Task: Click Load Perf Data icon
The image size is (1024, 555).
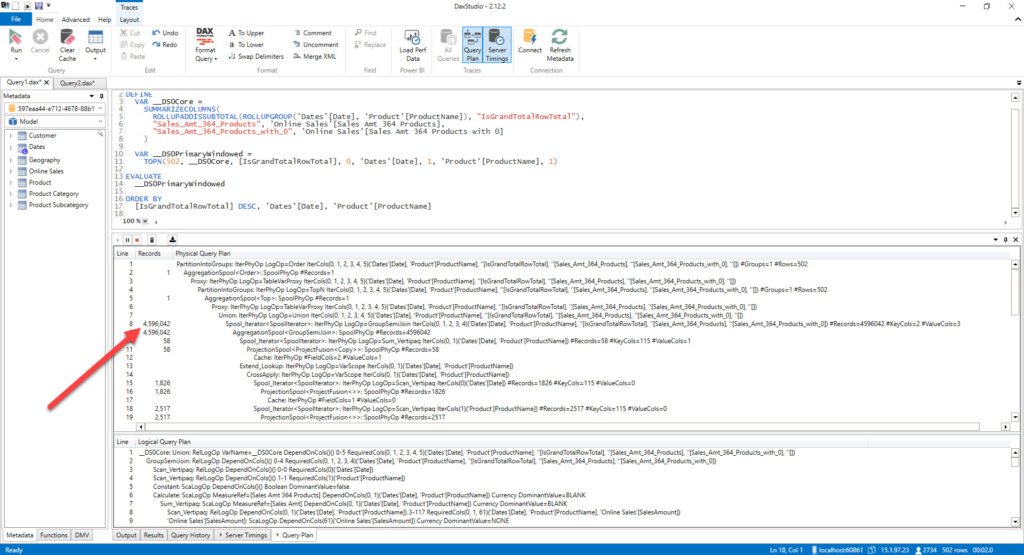Action: click(x=412, y=45)
